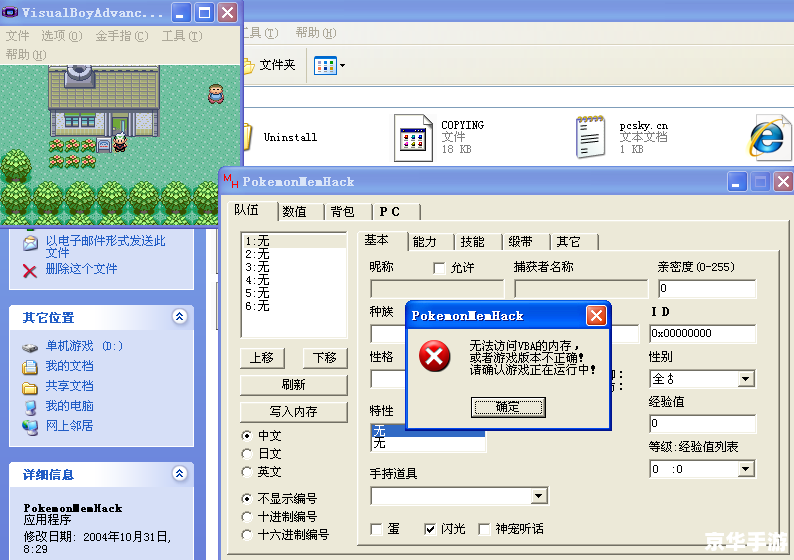
Task: Click 删除这个文件 link
Action: click(x=82, y=269)
